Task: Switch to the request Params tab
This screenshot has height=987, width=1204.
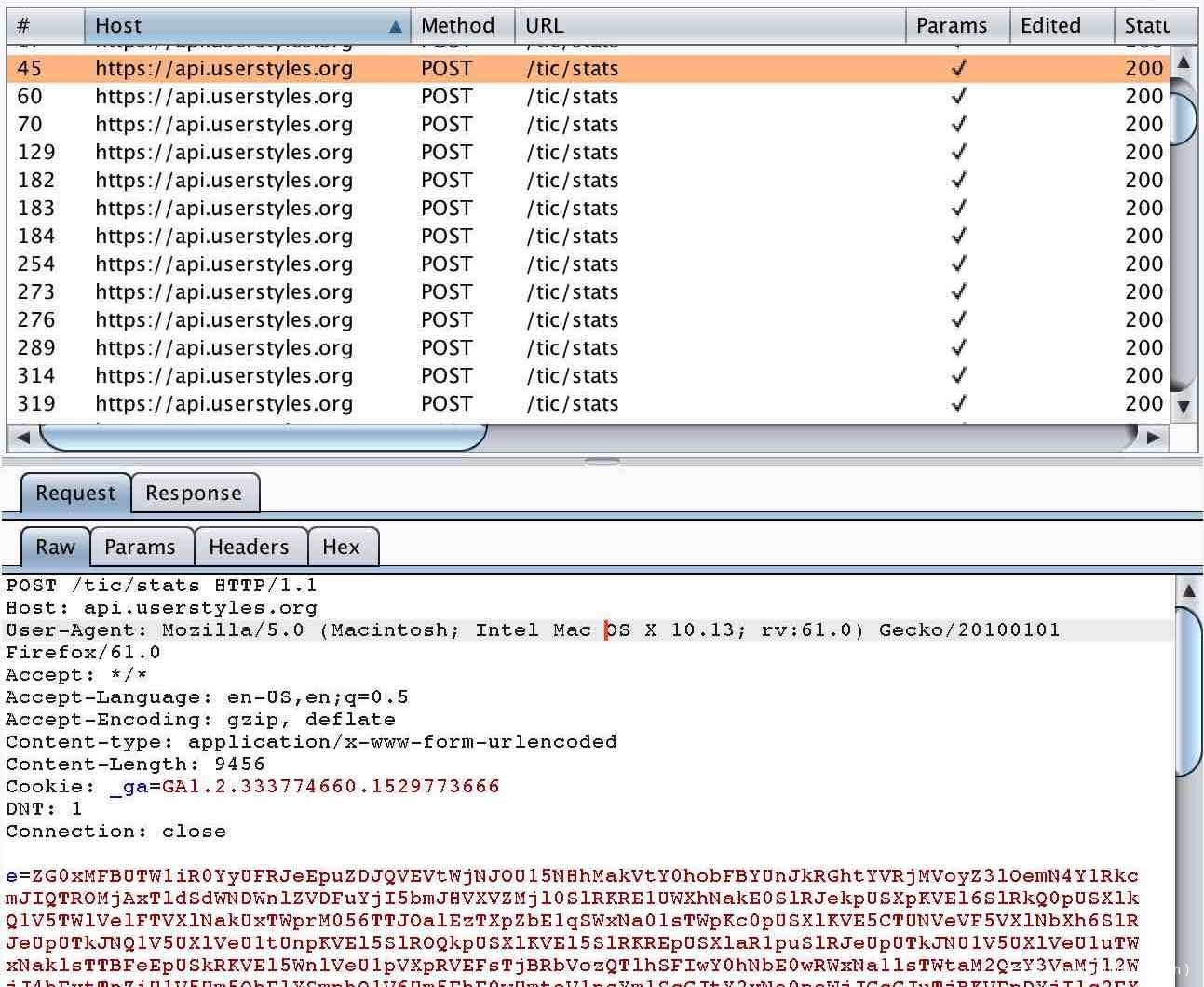Action: (140, 548)
